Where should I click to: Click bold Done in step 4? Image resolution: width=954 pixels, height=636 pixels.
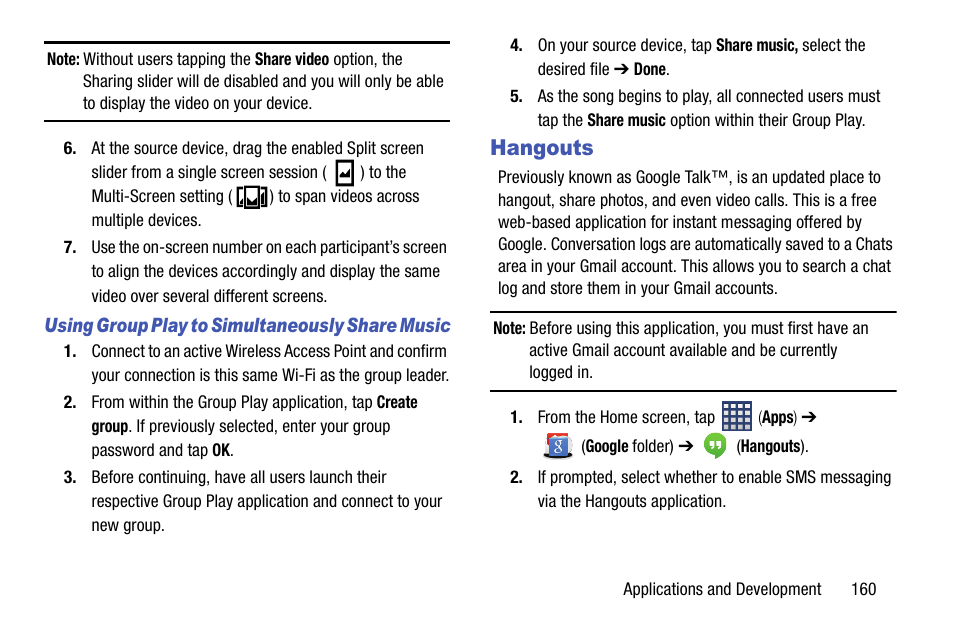[x=650, y=69]
